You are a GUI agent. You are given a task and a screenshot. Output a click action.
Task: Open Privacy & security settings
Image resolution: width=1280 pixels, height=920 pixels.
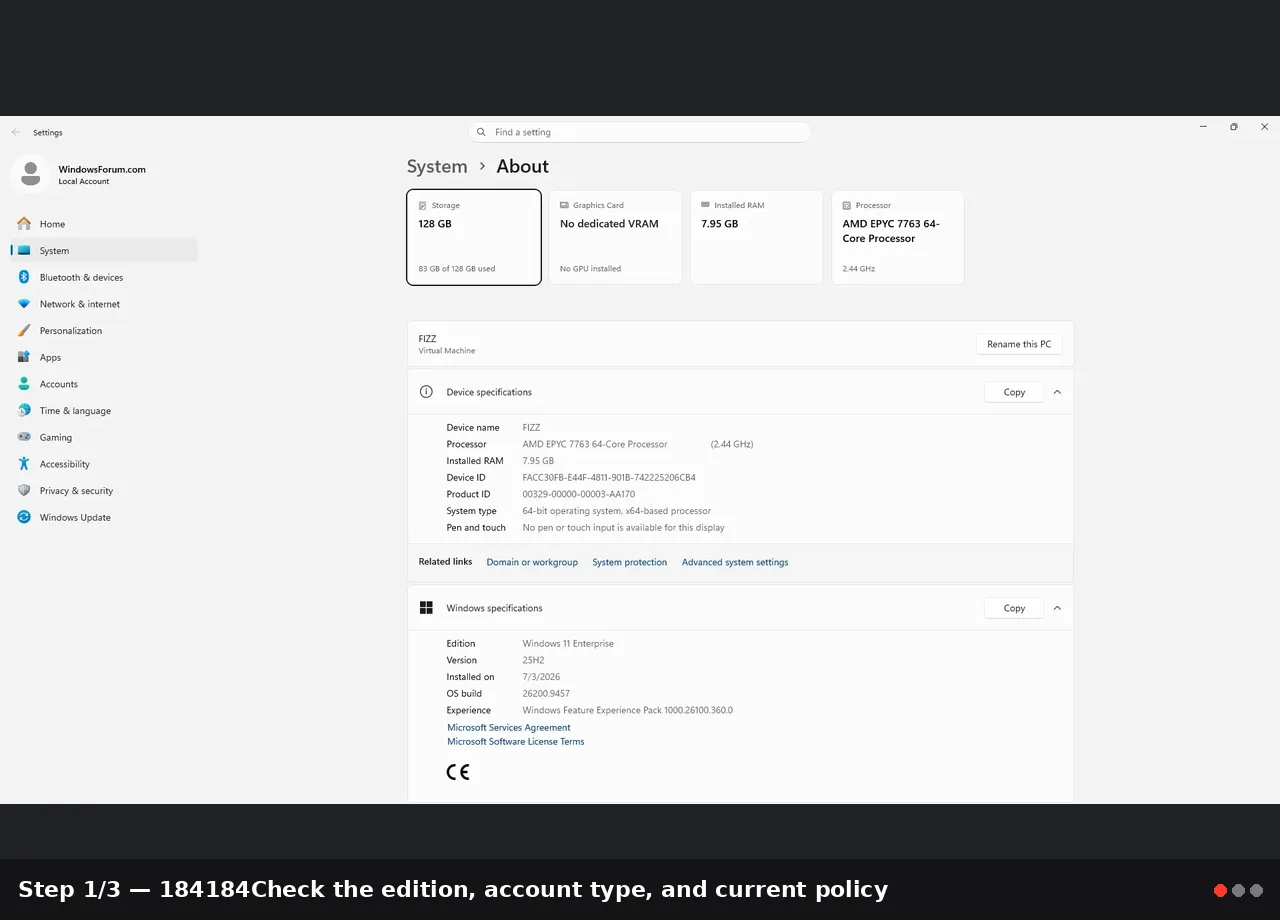[x=104, y=491]
